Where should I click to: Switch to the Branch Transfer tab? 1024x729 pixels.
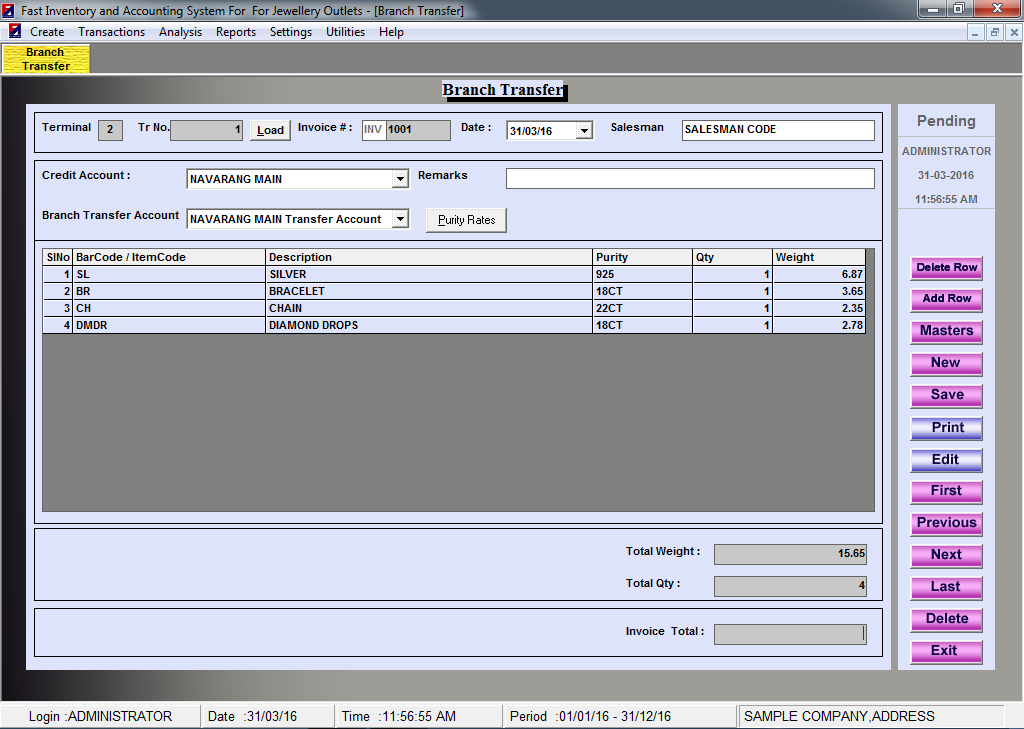(46, 59)
